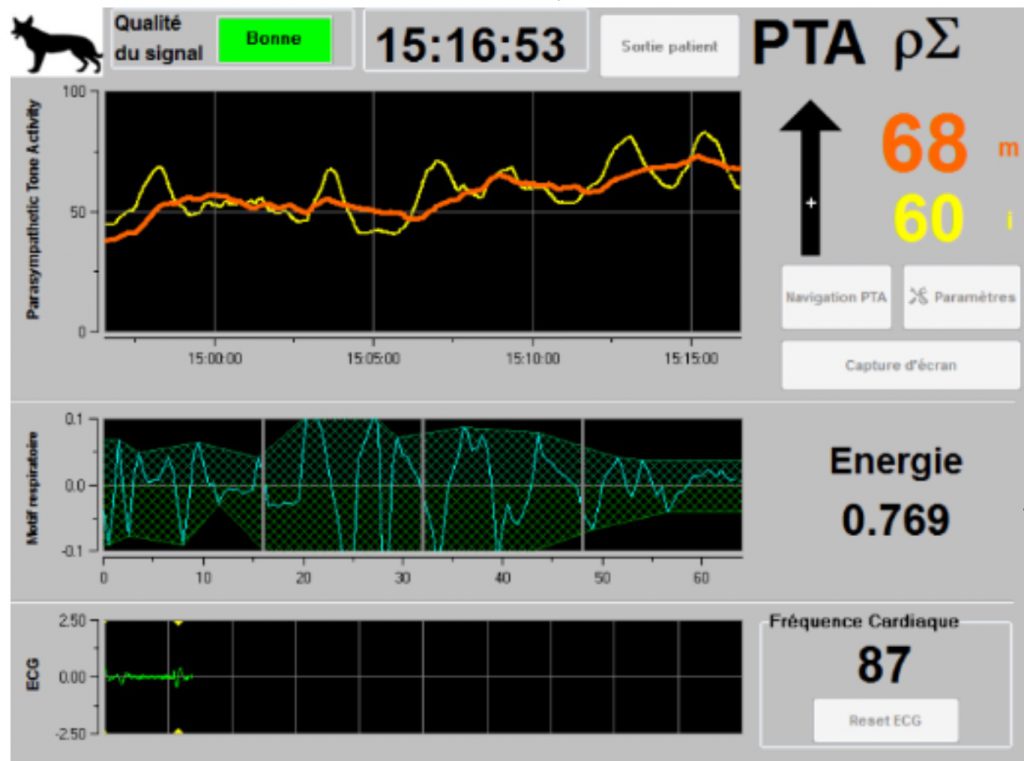Click the wrench icon on Paramètres
Screen dimensions: 1024x761
(919, 297)
